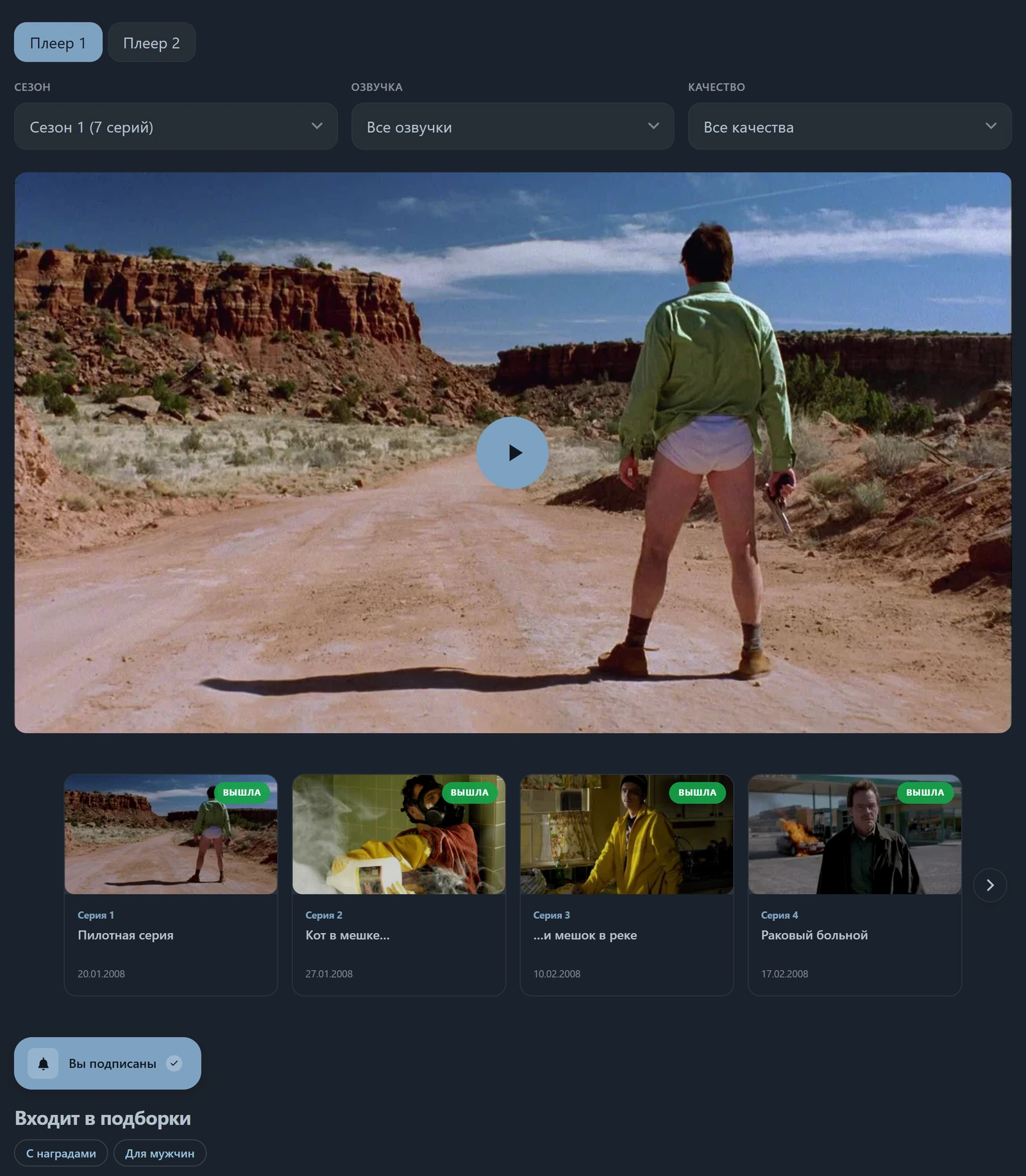Show next episodes with right arrow
1026x1176 pixels.
click(989, 885)
